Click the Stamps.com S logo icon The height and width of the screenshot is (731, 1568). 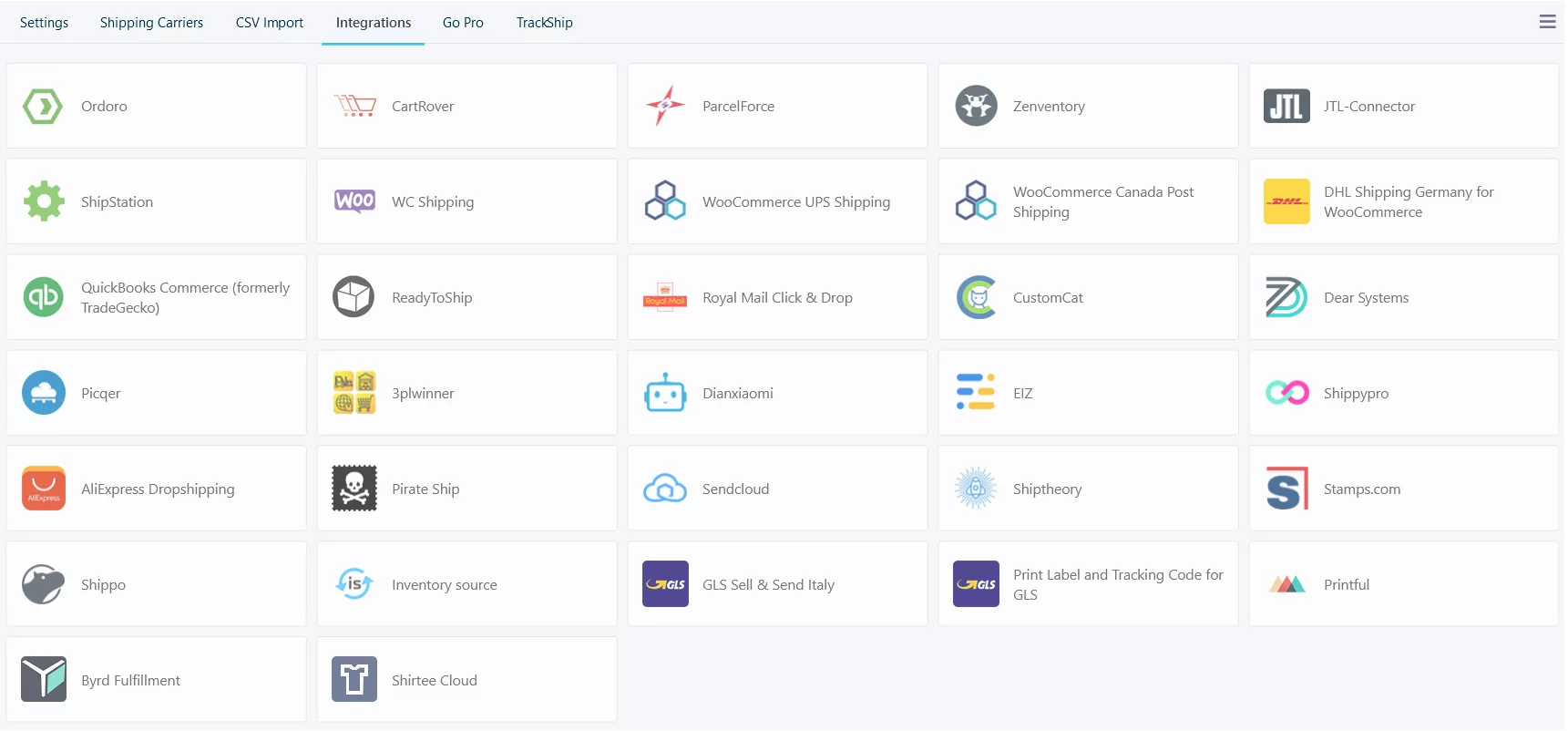1286,489
